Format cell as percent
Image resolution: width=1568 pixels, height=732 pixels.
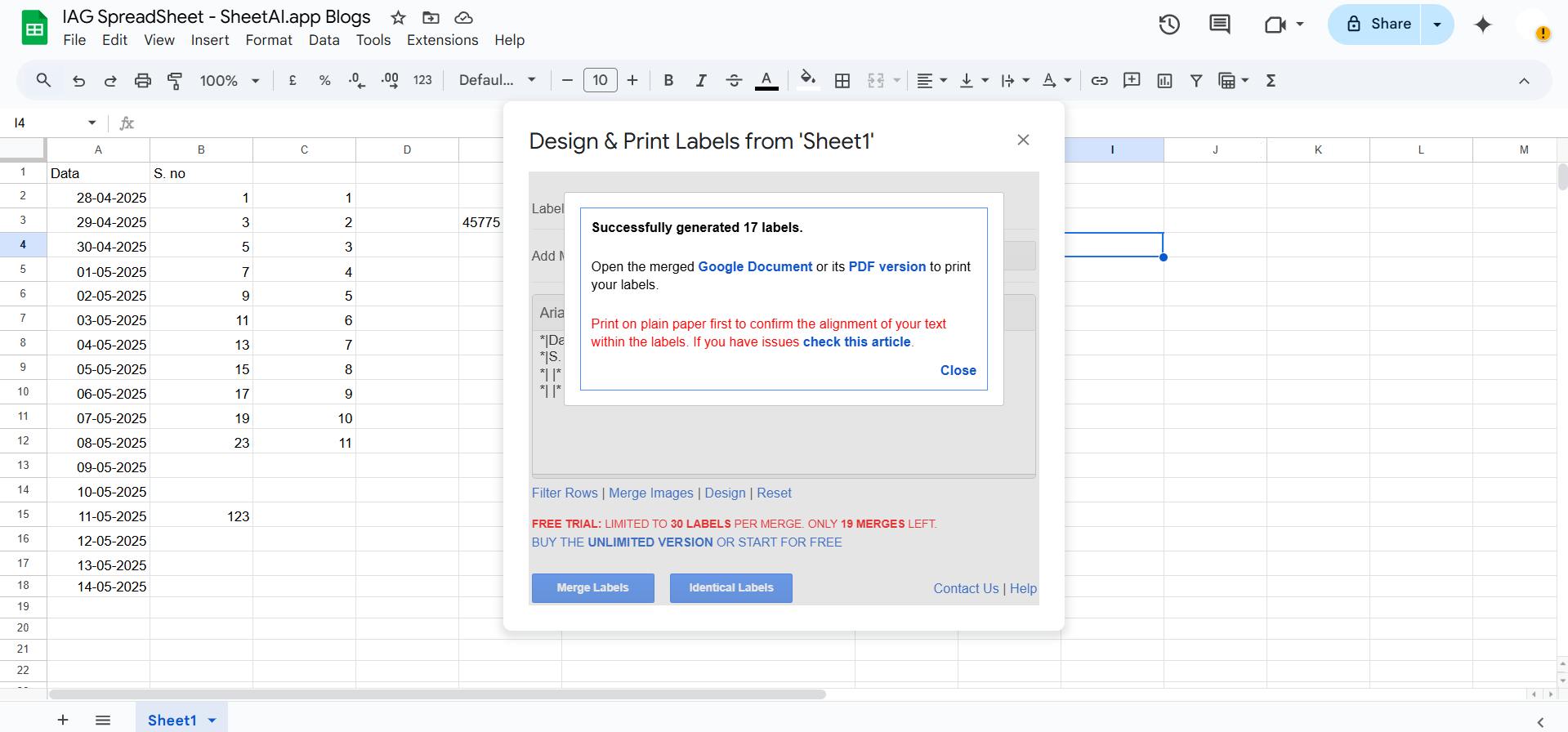(324, 80)
